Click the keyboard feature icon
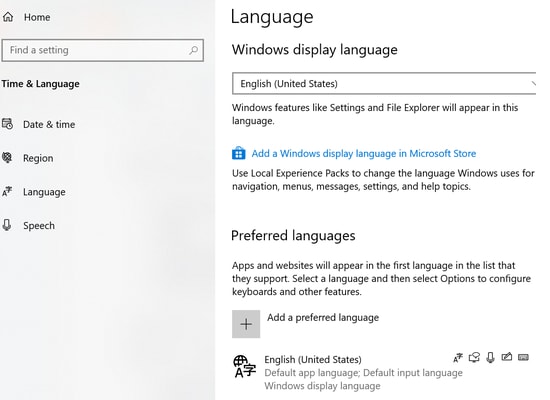This screenshot has width=550, height=400. pos(523,357)
